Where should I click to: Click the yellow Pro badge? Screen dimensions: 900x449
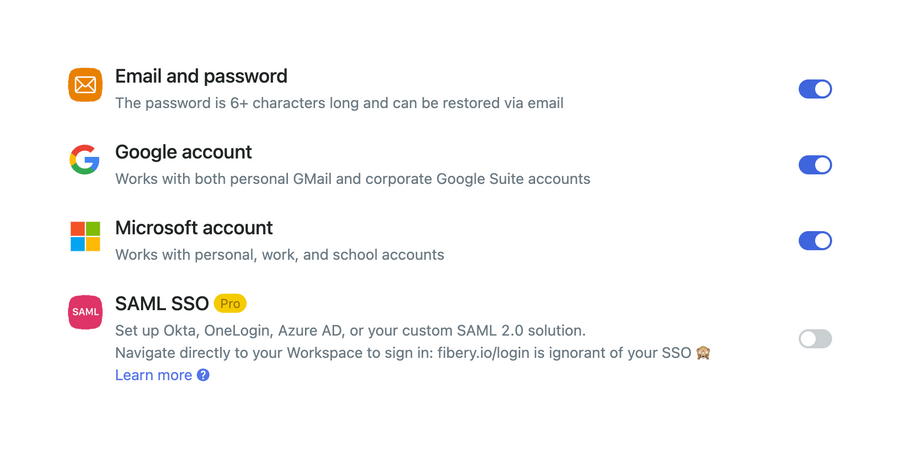230,304
